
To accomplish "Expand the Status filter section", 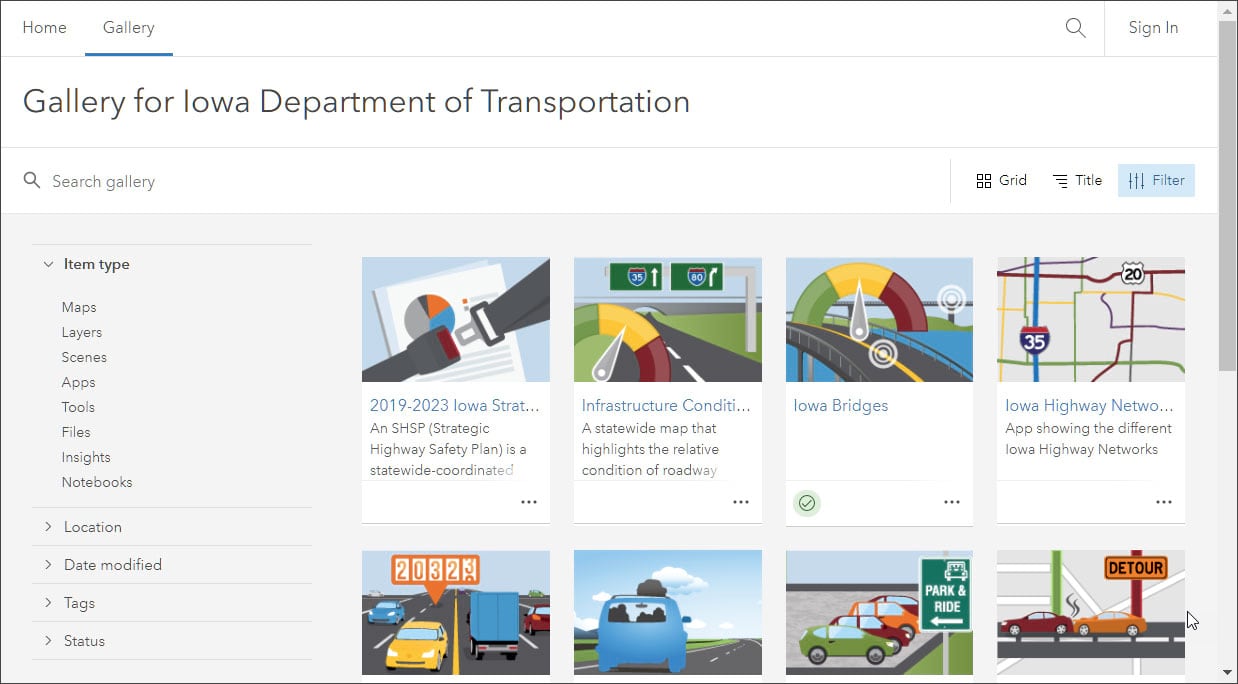I will click(172, 641).
